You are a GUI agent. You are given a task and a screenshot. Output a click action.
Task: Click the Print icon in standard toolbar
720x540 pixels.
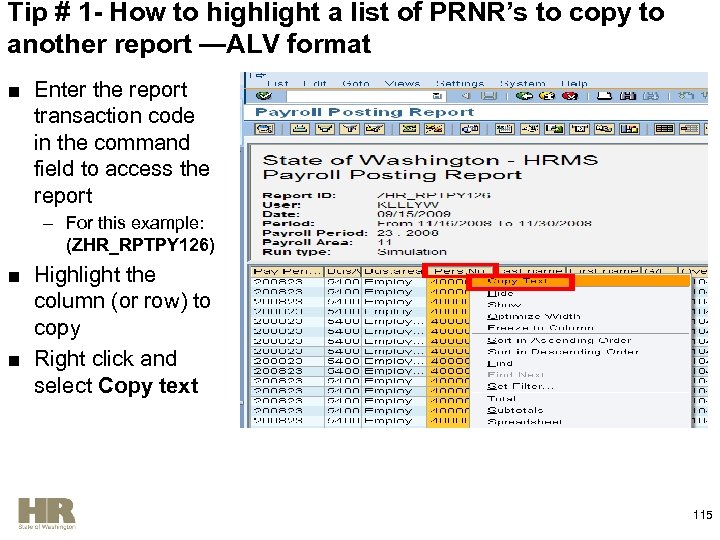click(604, 96)
